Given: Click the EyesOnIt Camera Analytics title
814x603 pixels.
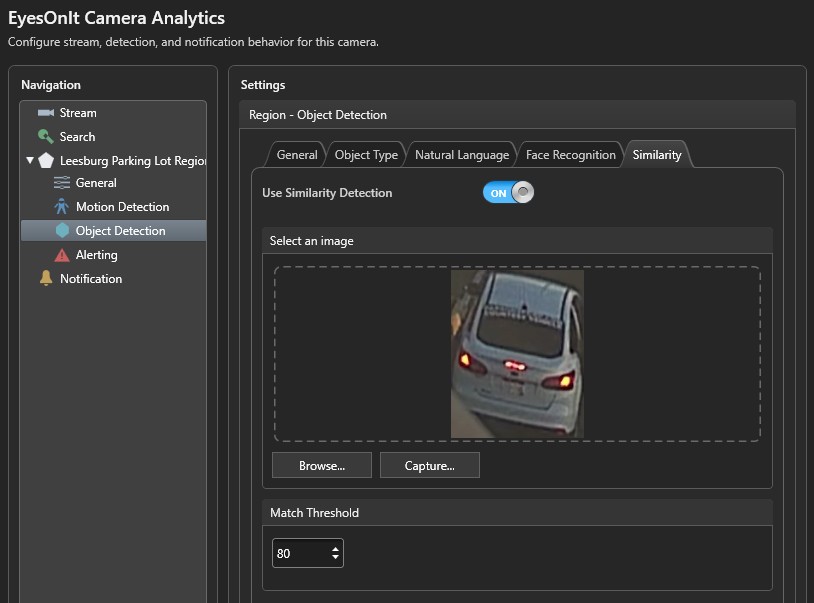Looking at the screenshot, I should coord(116,18).
